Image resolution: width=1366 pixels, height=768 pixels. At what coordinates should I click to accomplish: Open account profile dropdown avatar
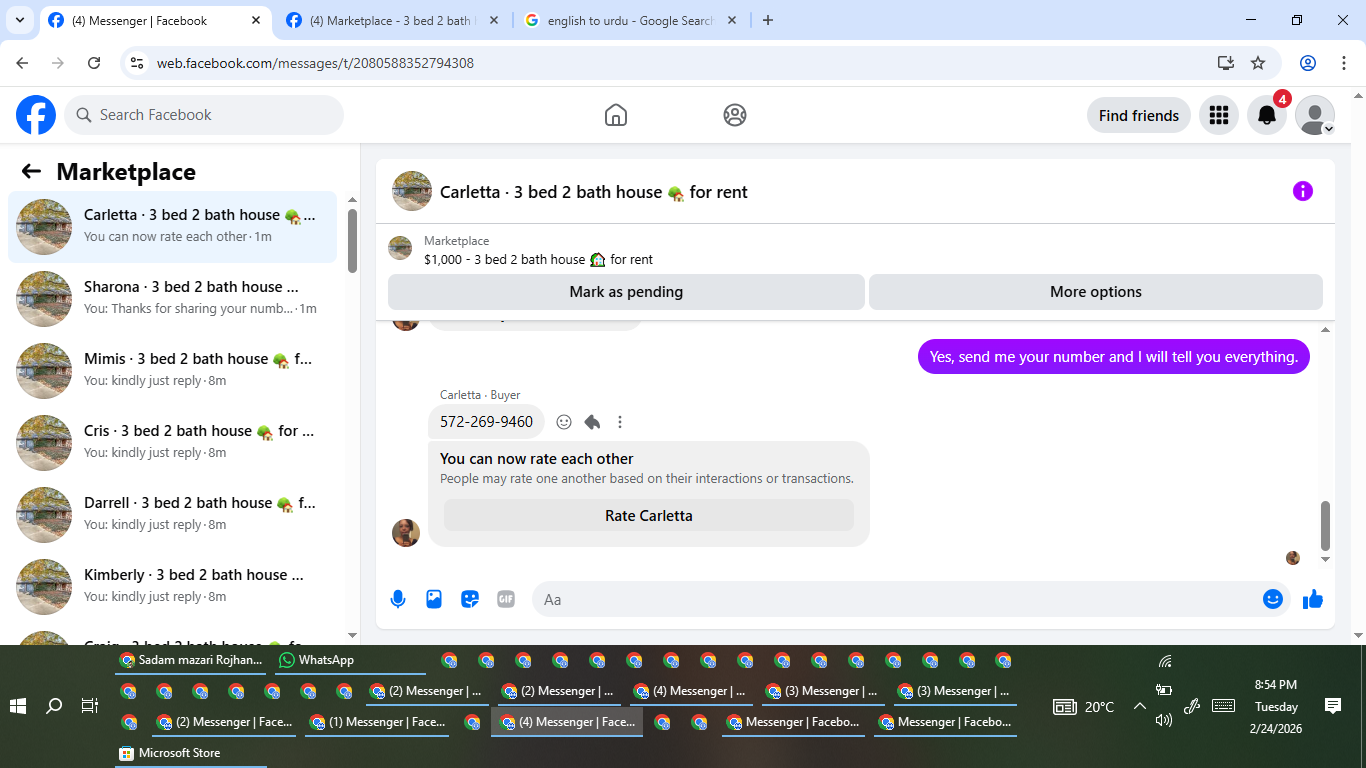coord(1315,115)
